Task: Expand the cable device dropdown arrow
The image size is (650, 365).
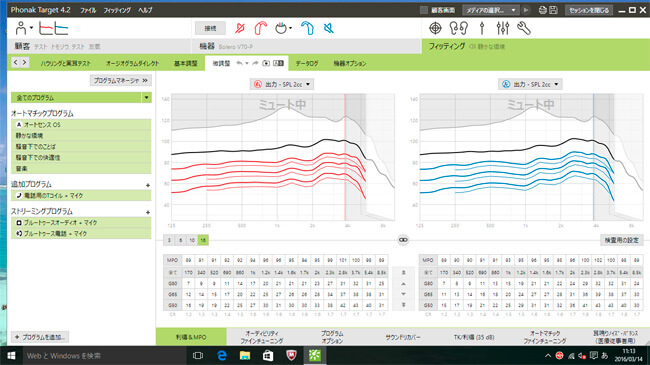Action: coord(290,28)
